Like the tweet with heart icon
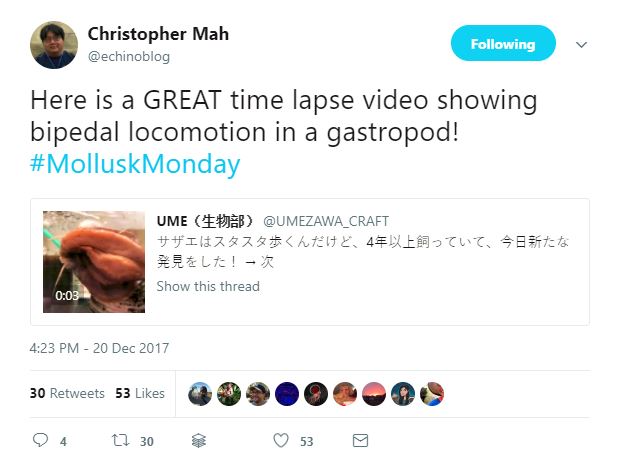The width and height of the screenshot is (620, 466). click(281, 440)
